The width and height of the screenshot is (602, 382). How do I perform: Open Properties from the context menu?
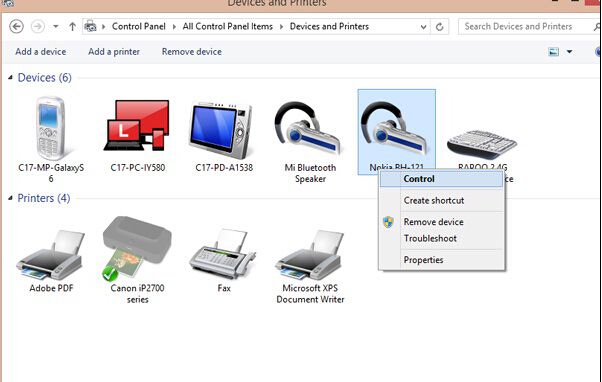[x=441, y=260]
